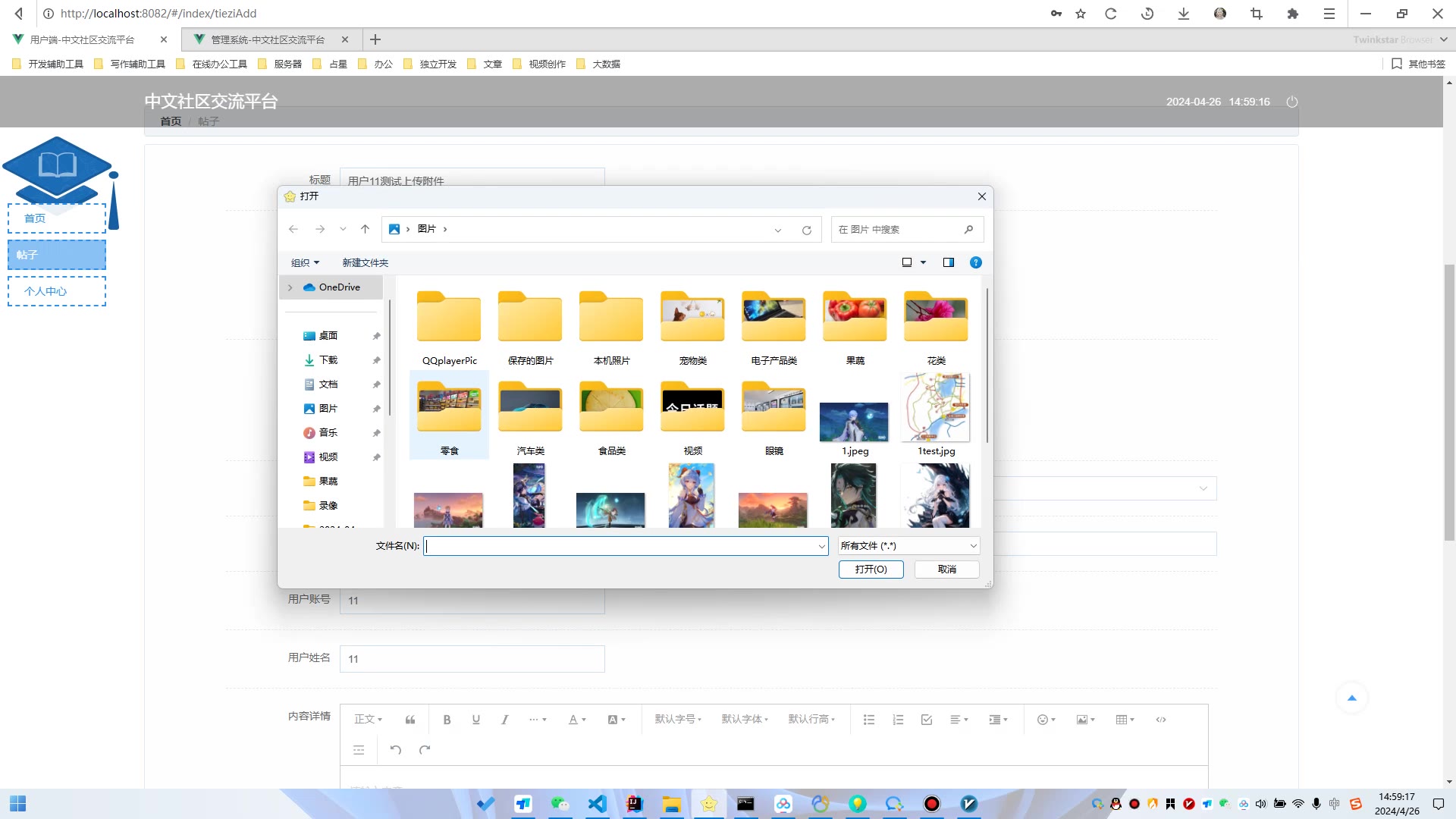Click the undo arrow in editor

point(396,750)
